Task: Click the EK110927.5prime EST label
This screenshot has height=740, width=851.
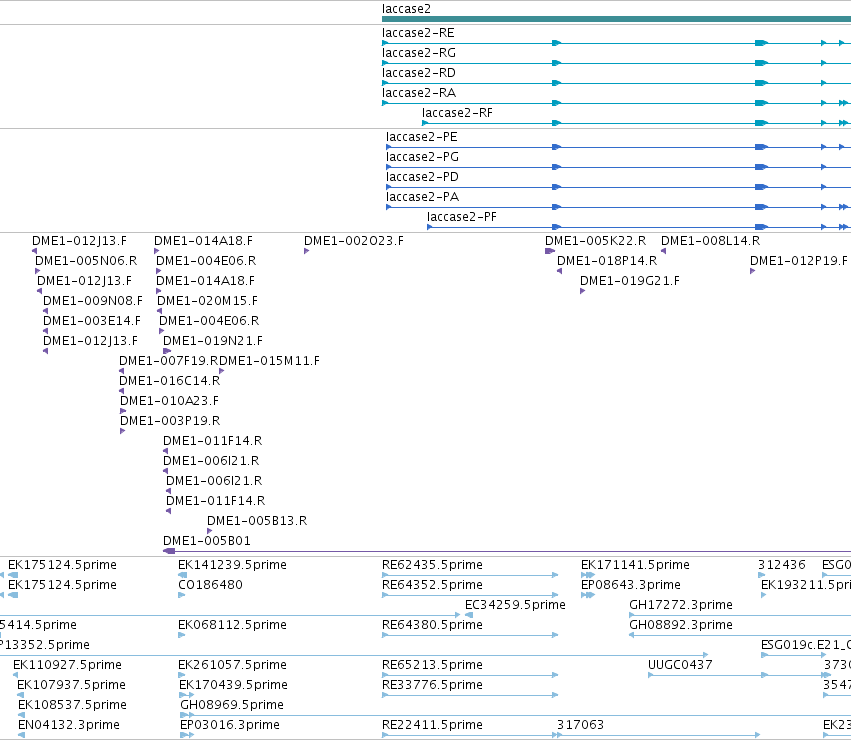Action: pos(67,666)
